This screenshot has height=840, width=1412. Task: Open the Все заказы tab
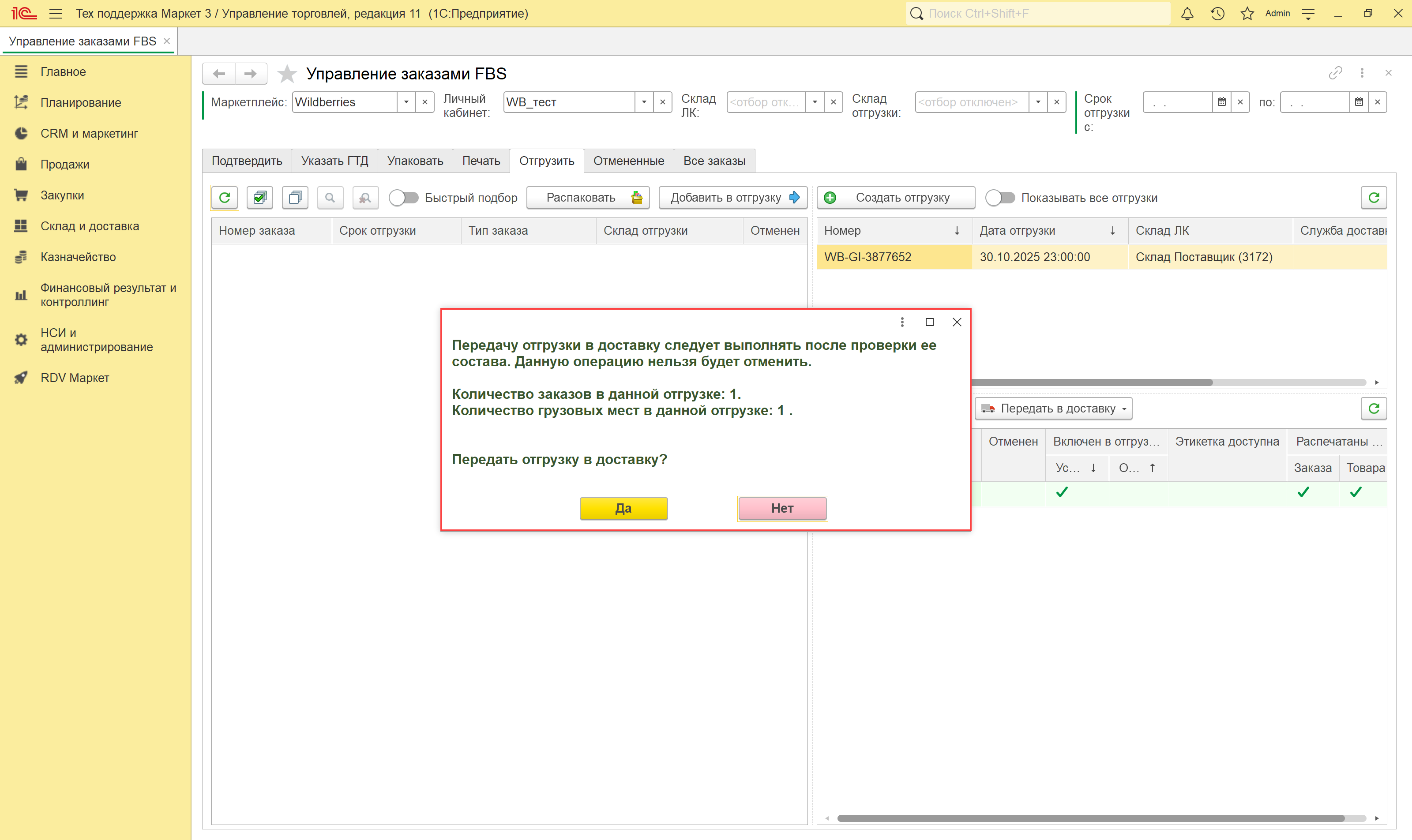[x=714, y=161]
